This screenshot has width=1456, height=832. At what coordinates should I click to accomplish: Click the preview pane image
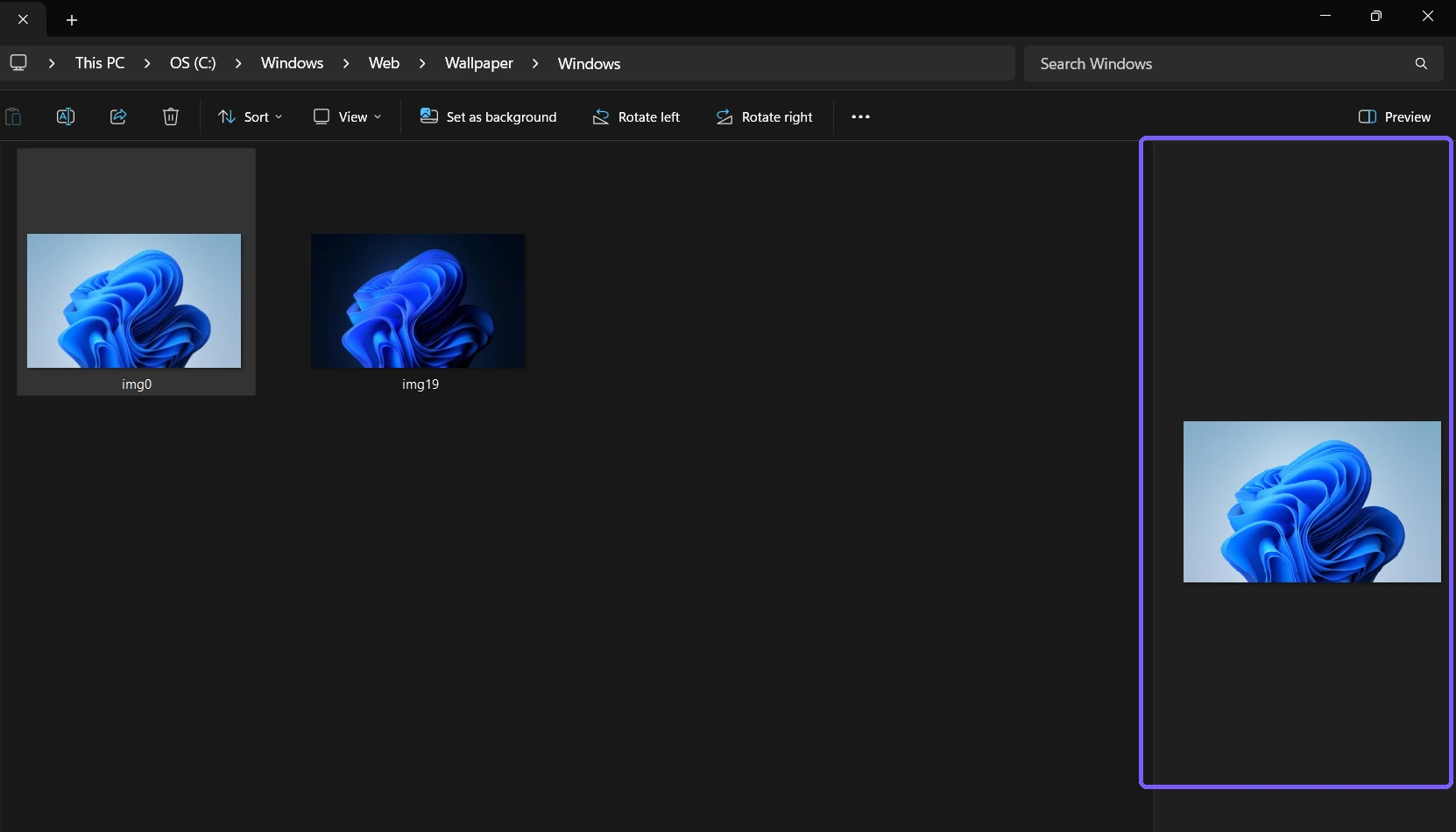coord(1311,502)
